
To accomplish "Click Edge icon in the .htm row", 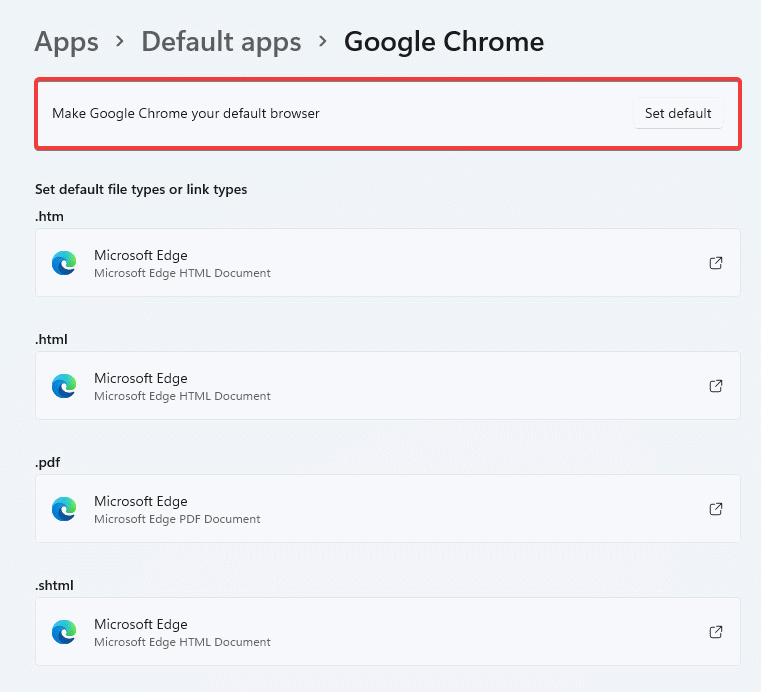I will tap(64, 263).
